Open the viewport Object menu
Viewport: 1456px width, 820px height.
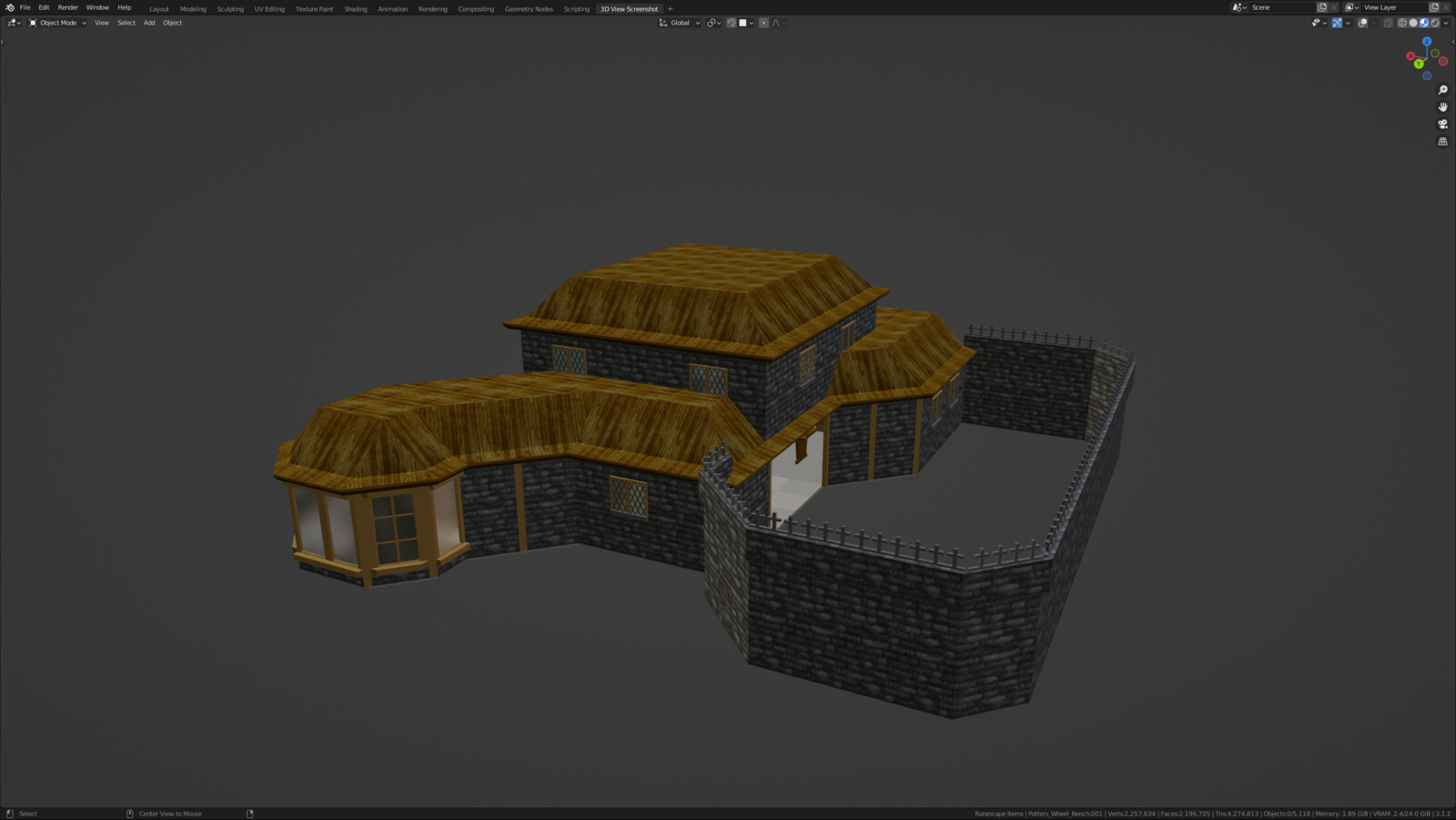click(x=173, y=23)
